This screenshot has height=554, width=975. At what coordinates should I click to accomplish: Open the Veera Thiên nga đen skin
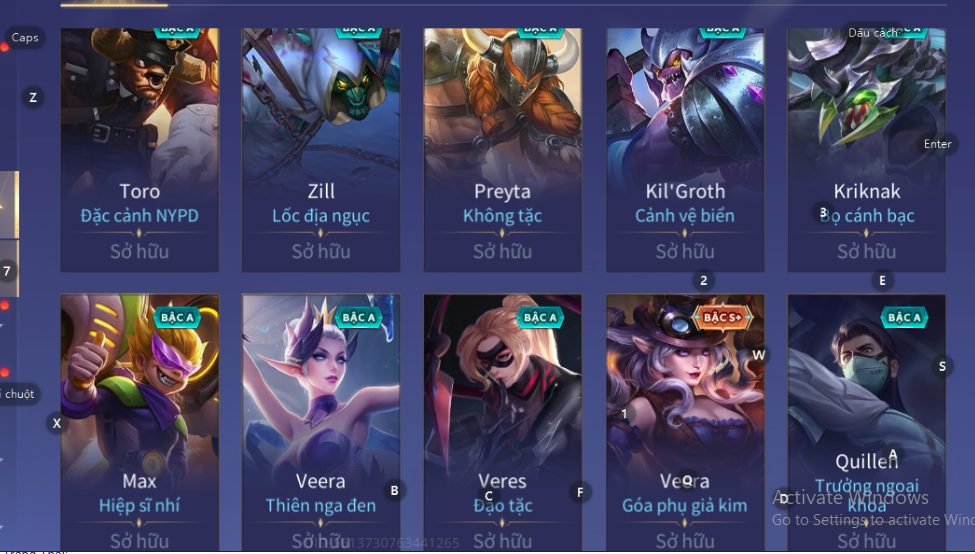pyautogui.click(x=321, y=423)
